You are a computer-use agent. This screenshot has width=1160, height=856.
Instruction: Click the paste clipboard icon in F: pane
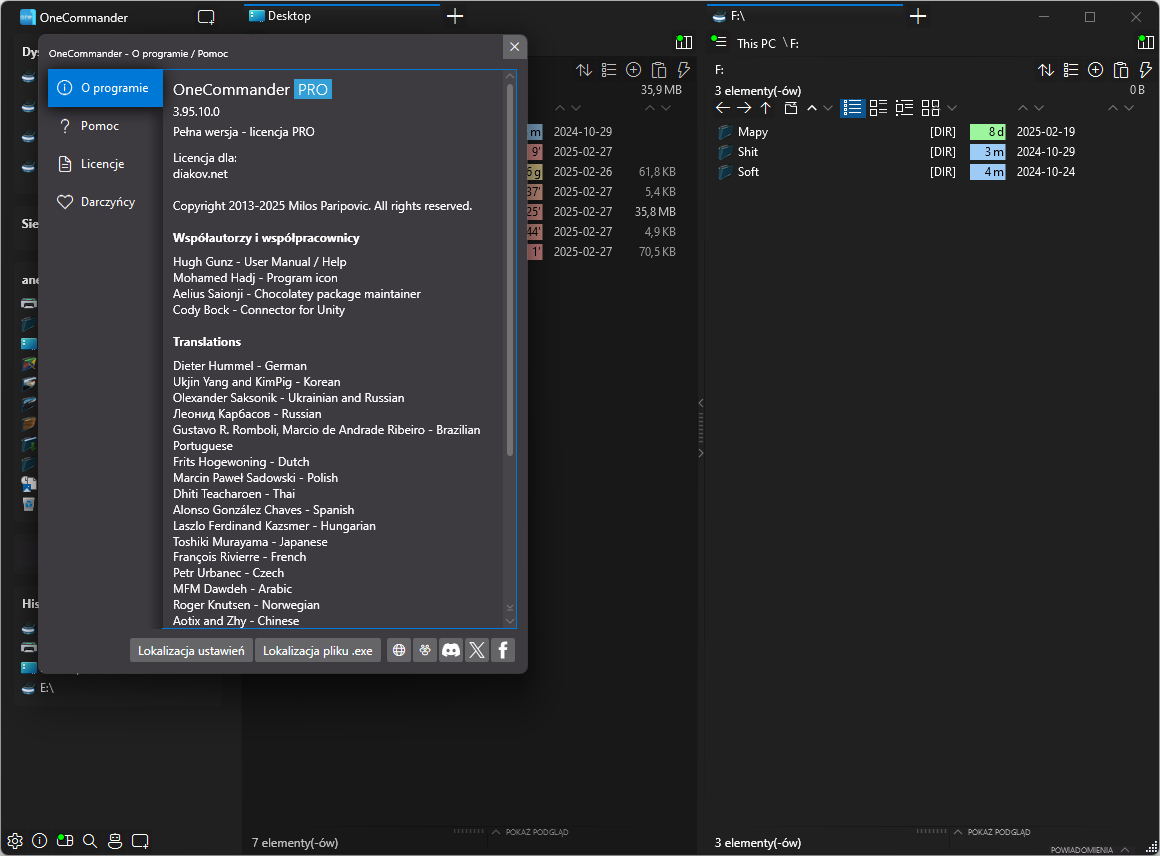click(1121, 70)
